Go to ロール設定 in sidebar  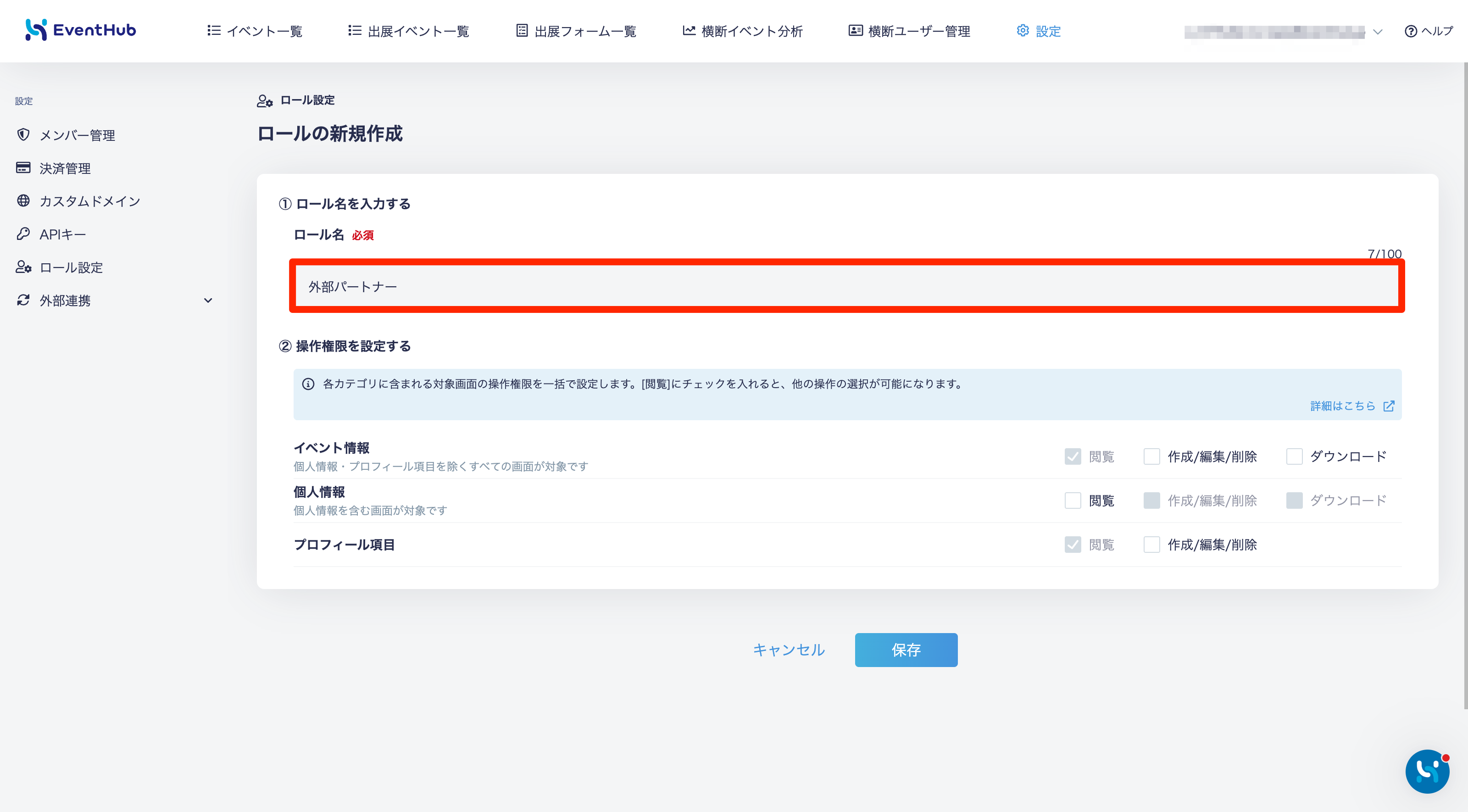coord(59,267)
